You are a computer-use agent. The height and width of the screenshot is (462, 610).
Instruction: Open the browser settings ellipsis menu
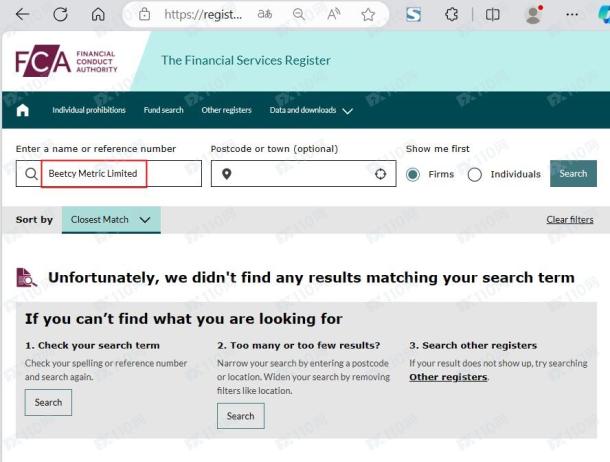[x=572, y=15]
